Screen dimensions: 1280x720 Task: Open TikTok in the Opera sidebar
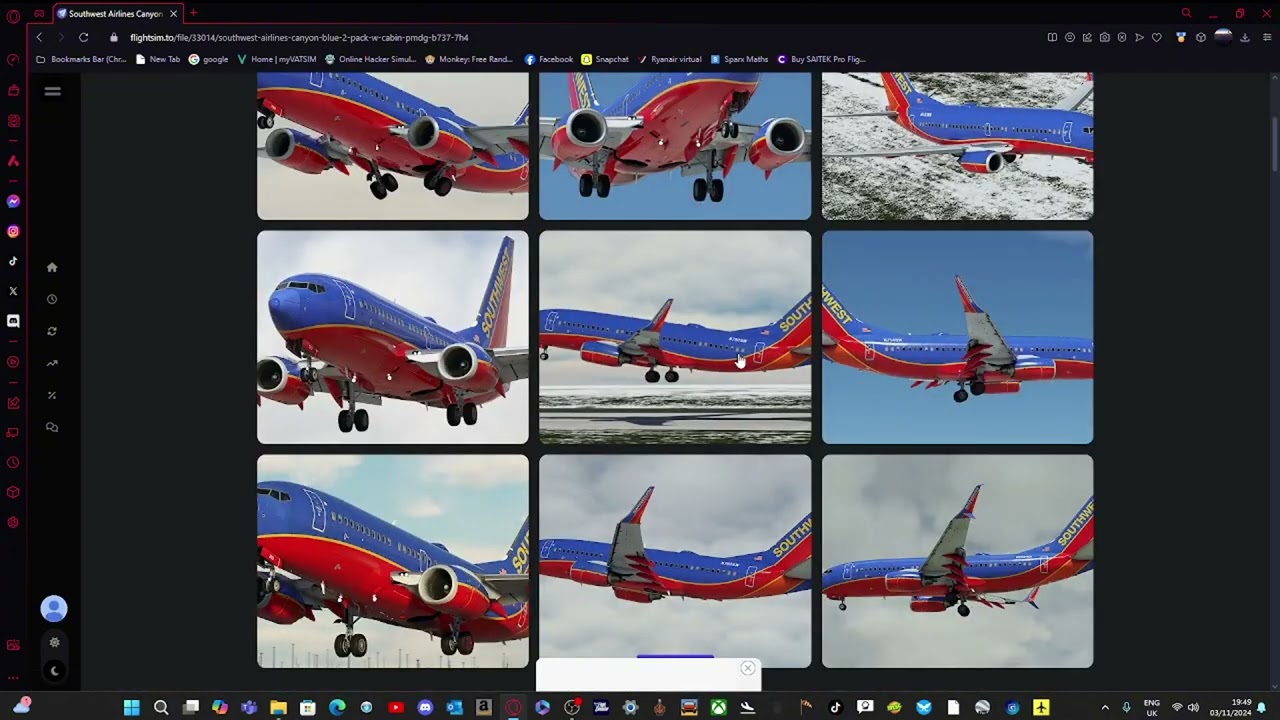[x=13, y=261]
